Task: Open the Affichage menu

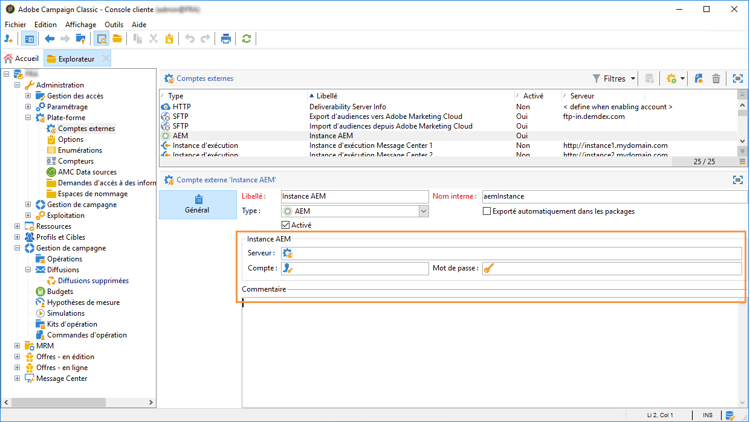Action: pyautogui.click(x=80, y=24)
